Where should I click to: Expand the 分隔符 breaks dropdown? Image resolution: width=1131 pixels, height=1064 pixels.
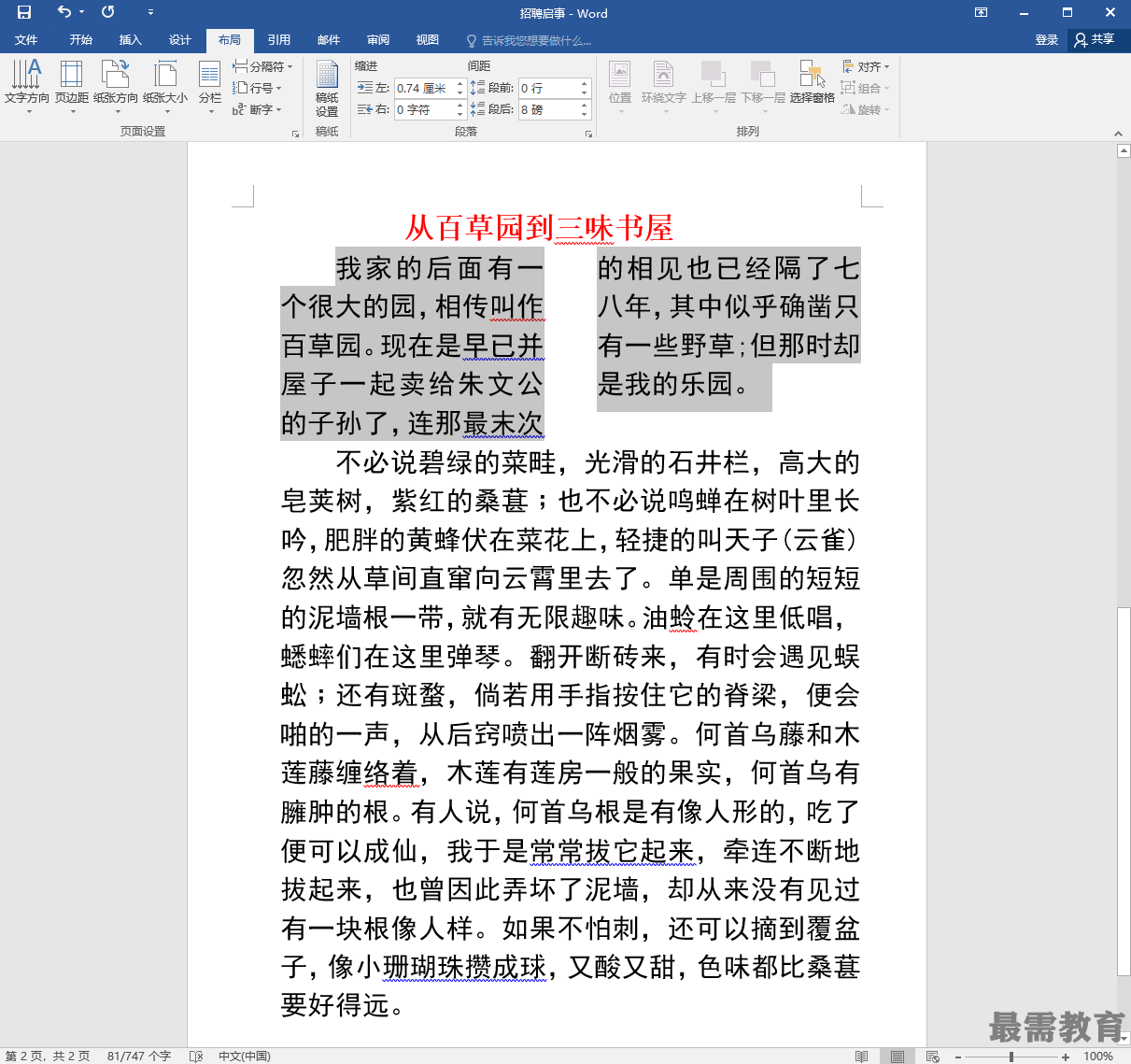pos(262,66)
